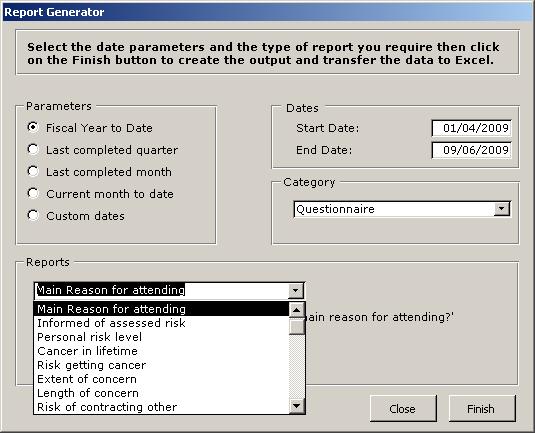Click the Close button

click(x=403, y=408)
